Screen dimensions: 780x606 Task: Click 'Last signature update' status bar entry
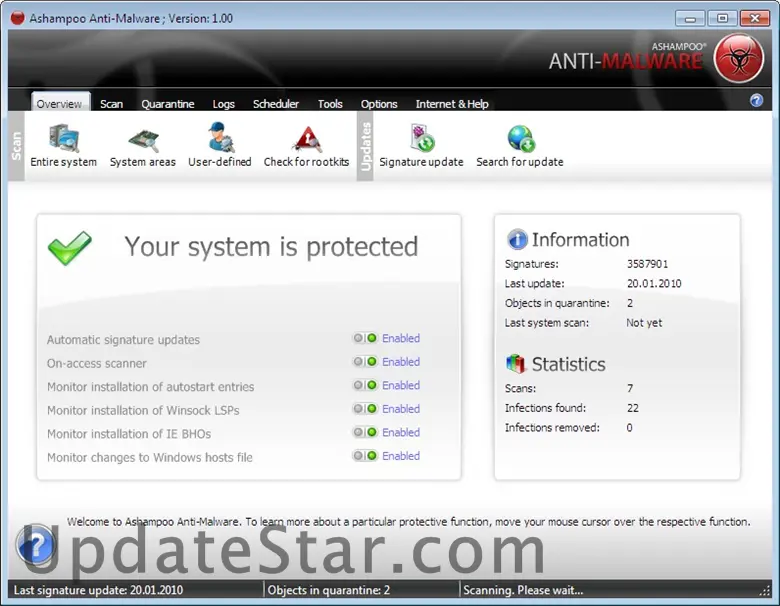pyautogui.click(x=98, y=590)
